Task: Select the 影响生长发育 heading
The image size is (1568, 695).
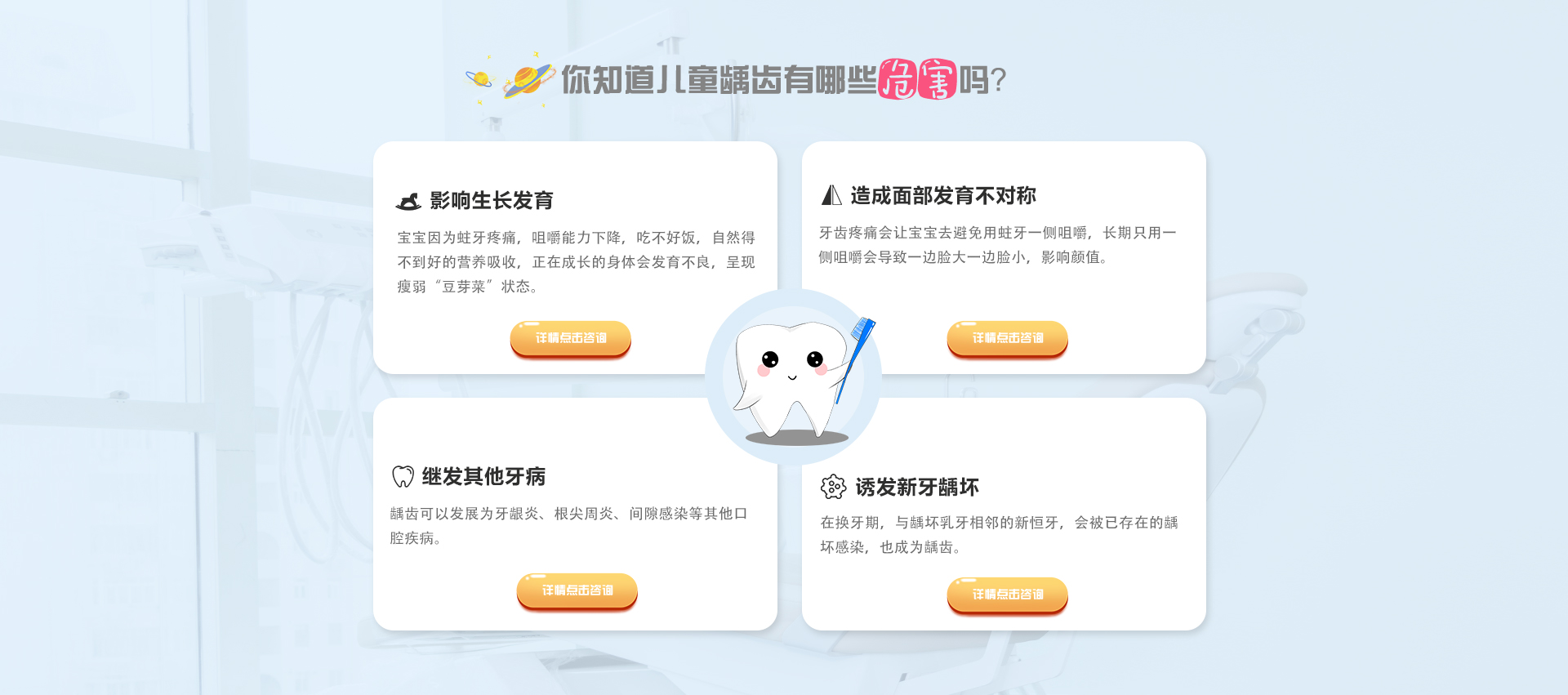Action: (x=492, y=201)
